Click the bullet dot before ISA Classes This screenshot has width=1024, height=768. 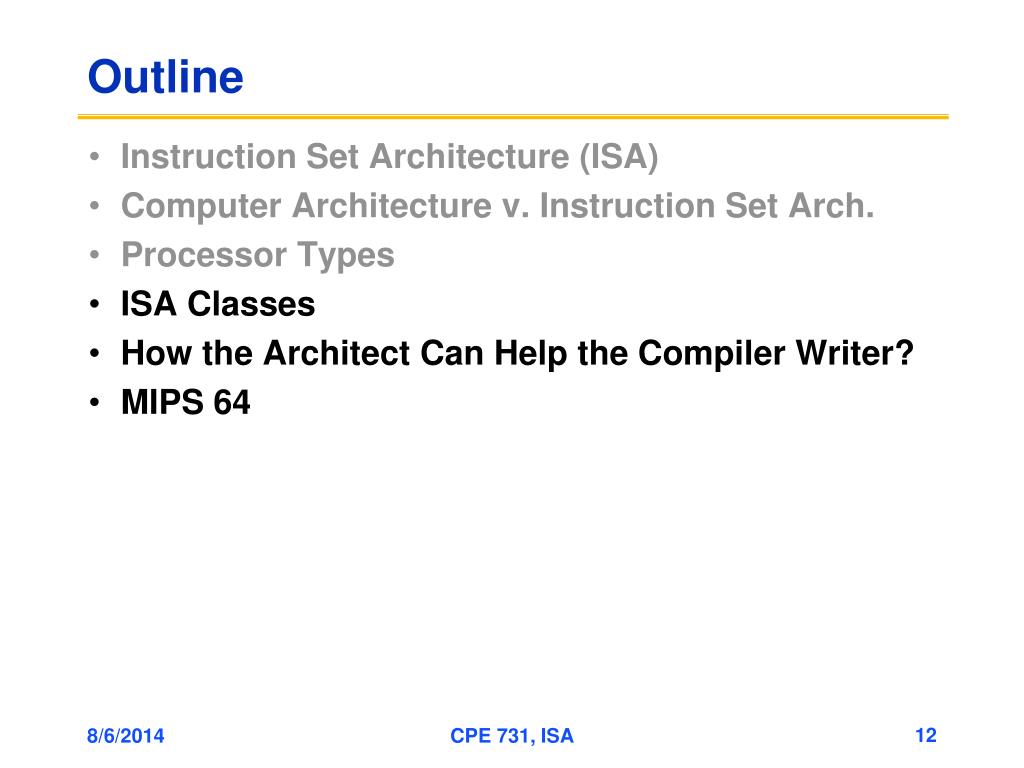coord(95,304)
